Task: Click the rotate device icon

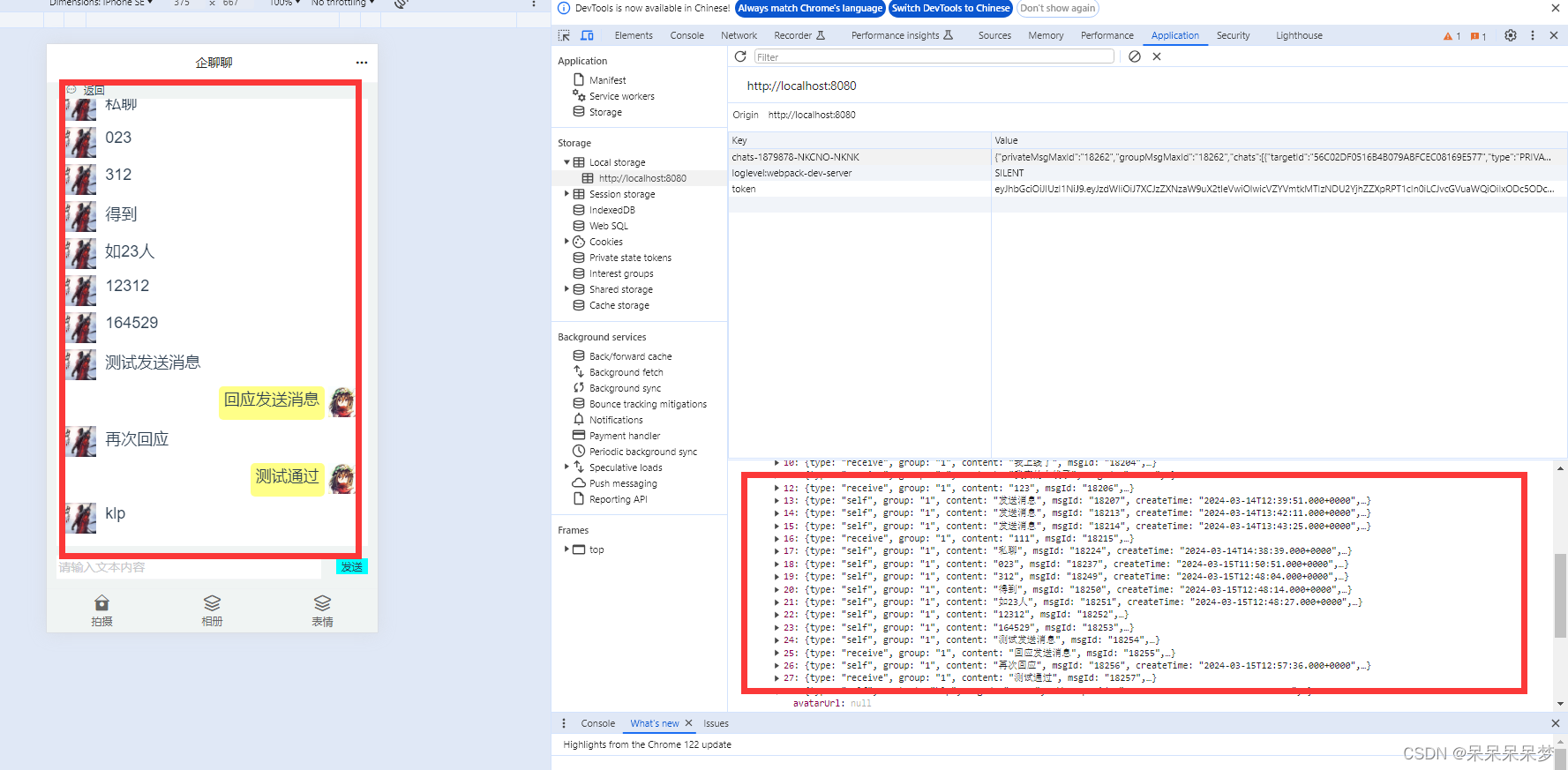Action: 401,4
